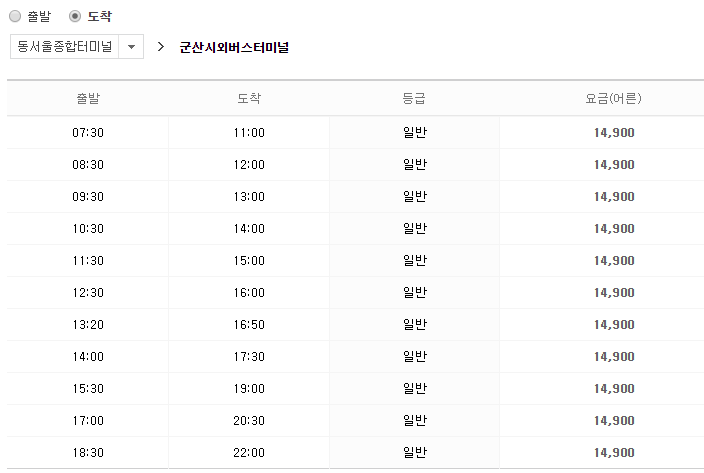Screen dimensions: 704x473
Task: Click the 군산시외버스터미널 destination label
Action: tap(234, 47)
